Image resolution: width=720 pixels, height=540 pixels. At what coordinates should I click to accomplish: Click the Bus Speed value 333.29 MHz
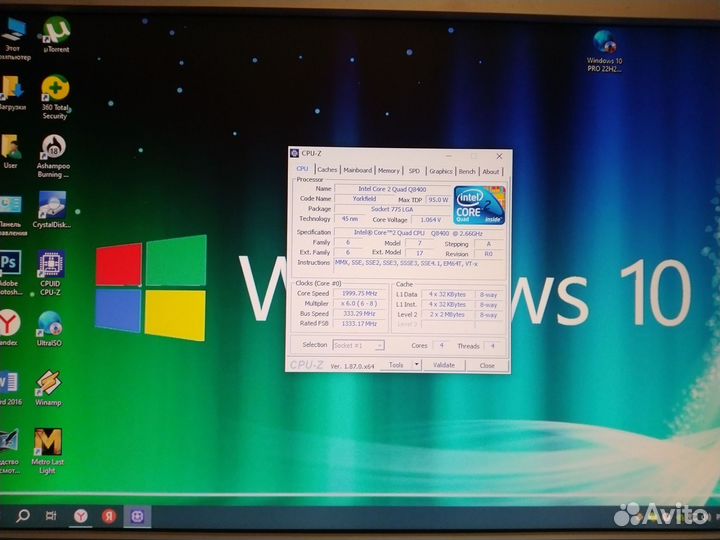[360, 314]
